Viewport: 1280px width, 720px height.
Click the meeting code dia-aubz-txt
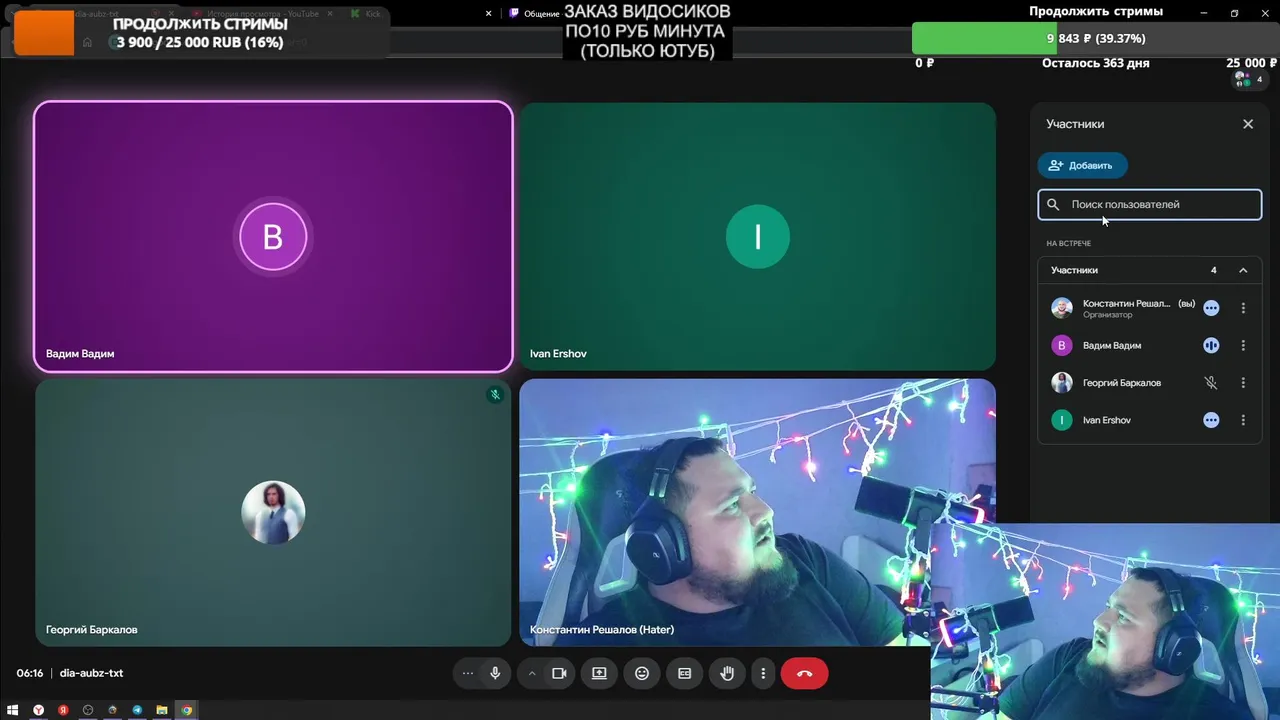point(91,673)
